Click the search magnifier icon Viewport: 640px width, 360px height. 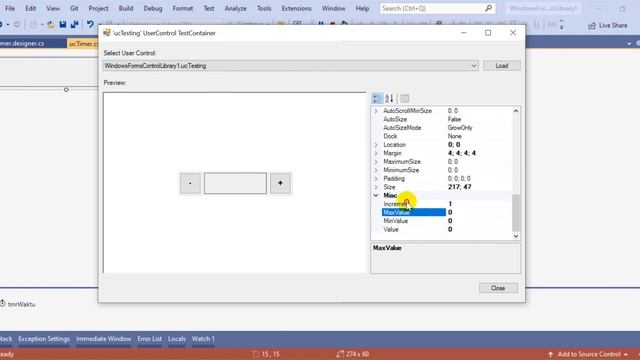(489, 8)
